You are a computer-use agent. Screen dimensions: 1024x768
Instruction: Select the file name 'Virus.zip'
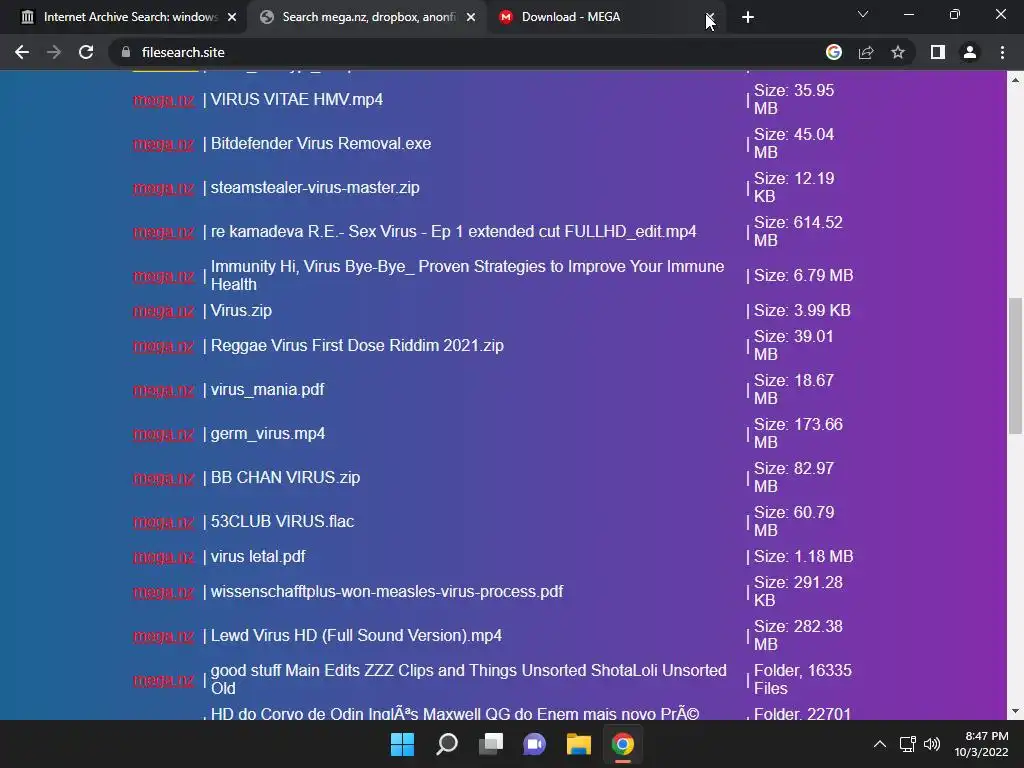241,310
